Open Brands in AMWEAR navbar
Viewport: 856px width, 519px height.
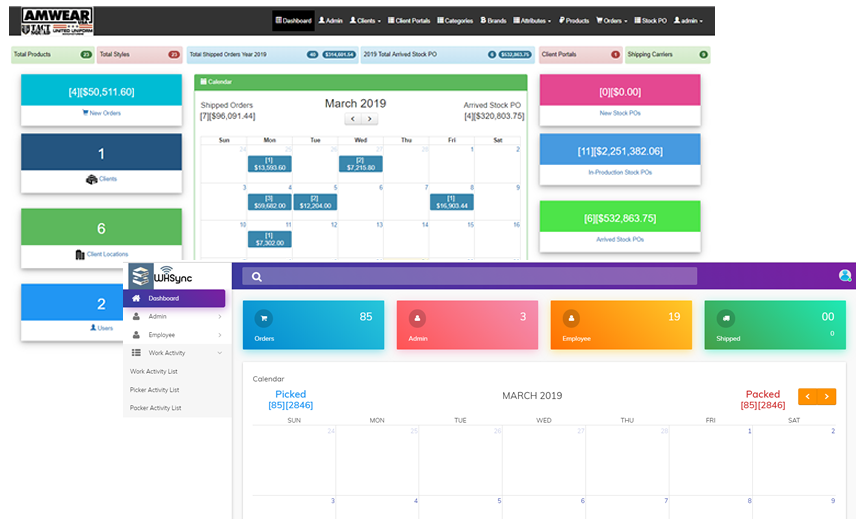point(493,21)
